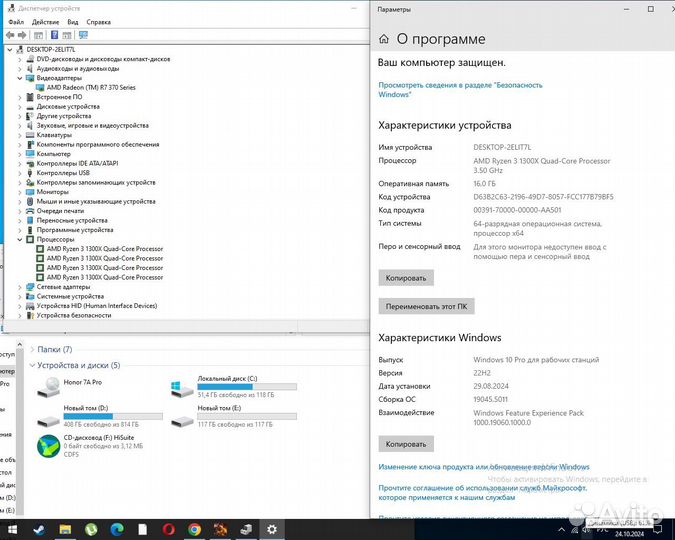Open File Explorer from the taskbar
The height and width of the screenshot is (540, 675).
(x=65, y=529)
